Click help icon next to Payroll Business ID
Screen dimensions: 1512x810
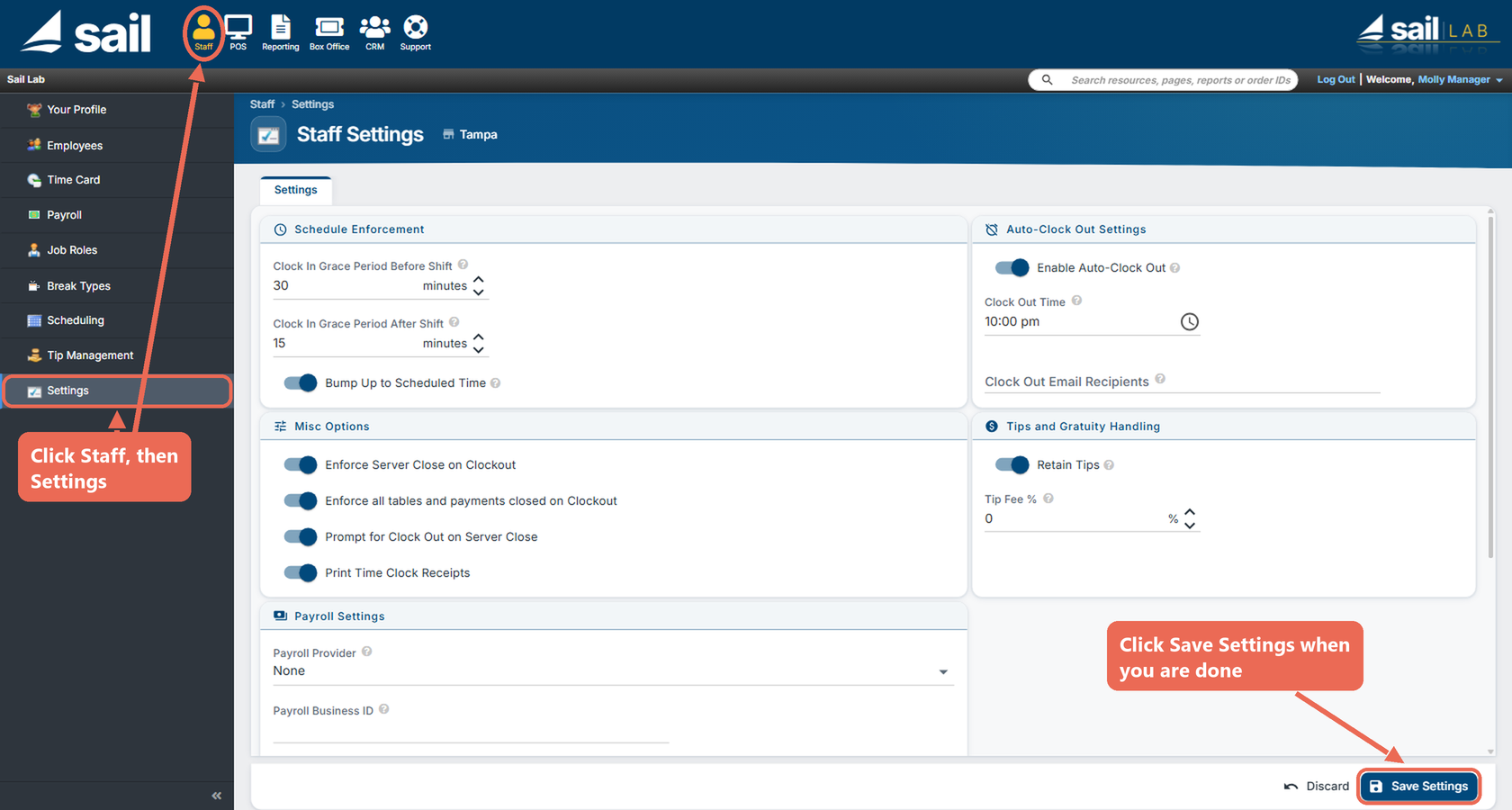[x=383, y=709]
